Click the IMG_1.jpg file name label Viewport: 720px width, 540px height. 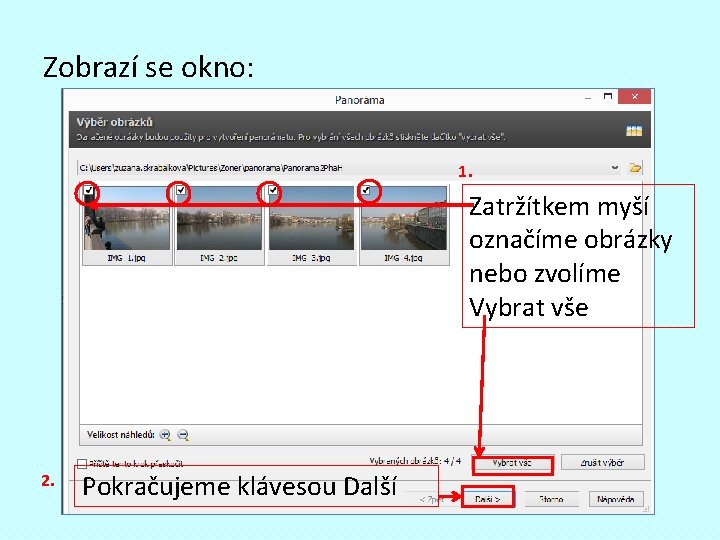126,259
